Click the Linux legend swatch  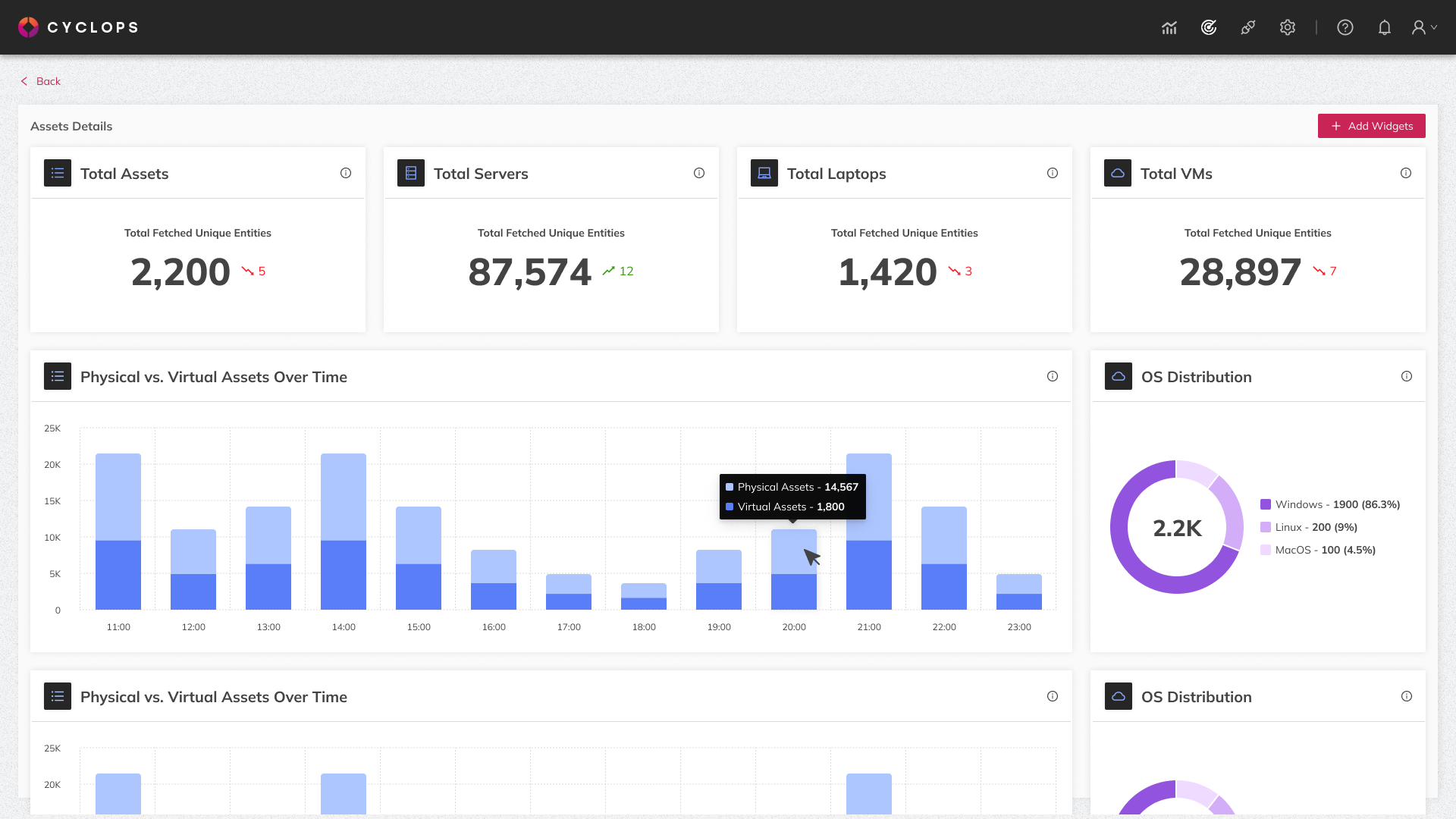coord(1266,527)
